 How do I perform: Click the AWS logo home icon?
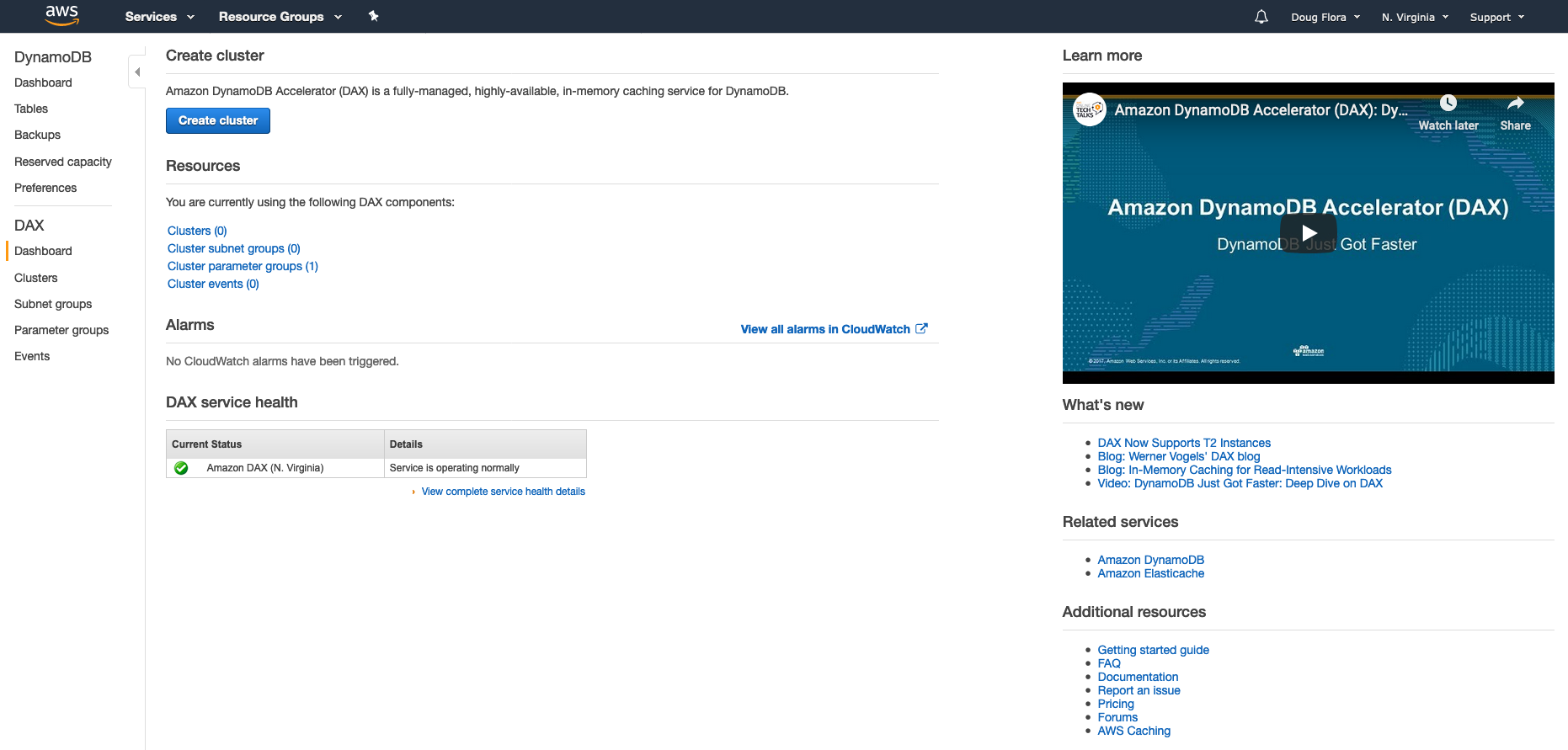[61, 15]
